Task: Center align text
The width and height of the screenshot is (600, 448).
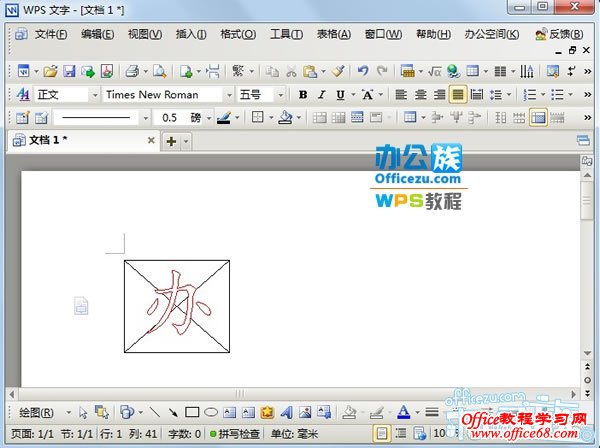Action: (x=421, y=94)
